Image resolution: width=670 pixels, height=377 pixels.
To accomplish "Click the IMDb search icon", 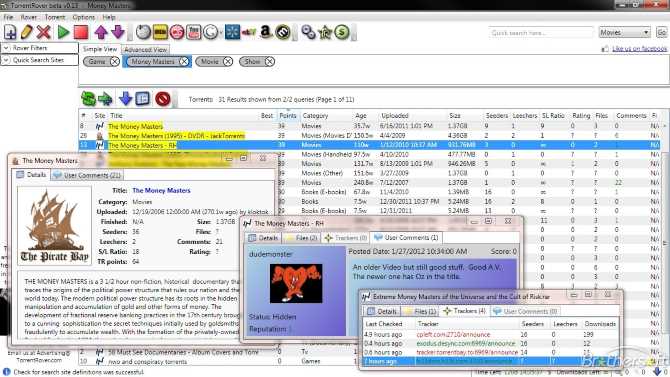I will [x=160, y=32].
